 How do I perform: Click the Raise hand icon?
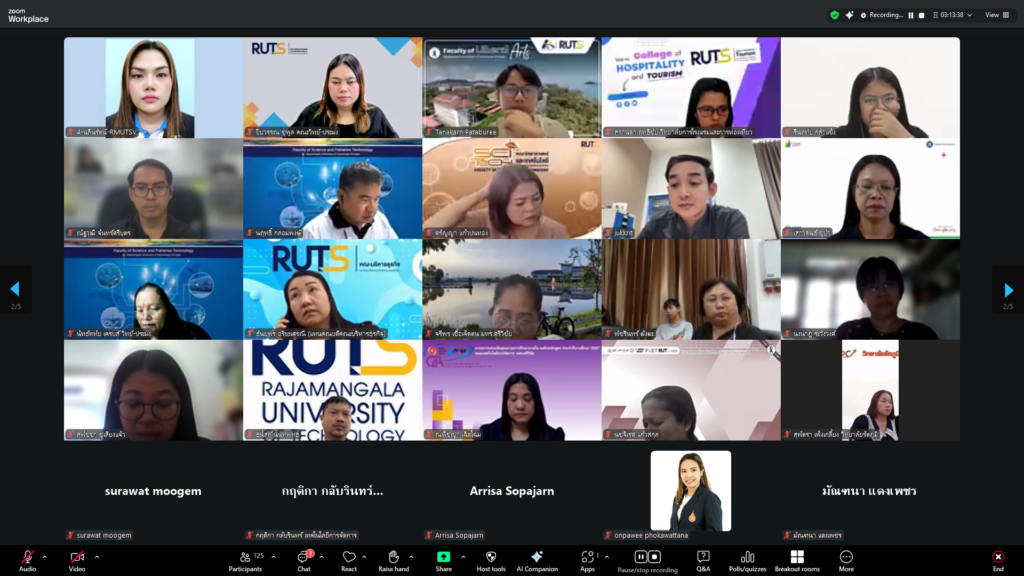pyautogui.click(x=393, y=557)
